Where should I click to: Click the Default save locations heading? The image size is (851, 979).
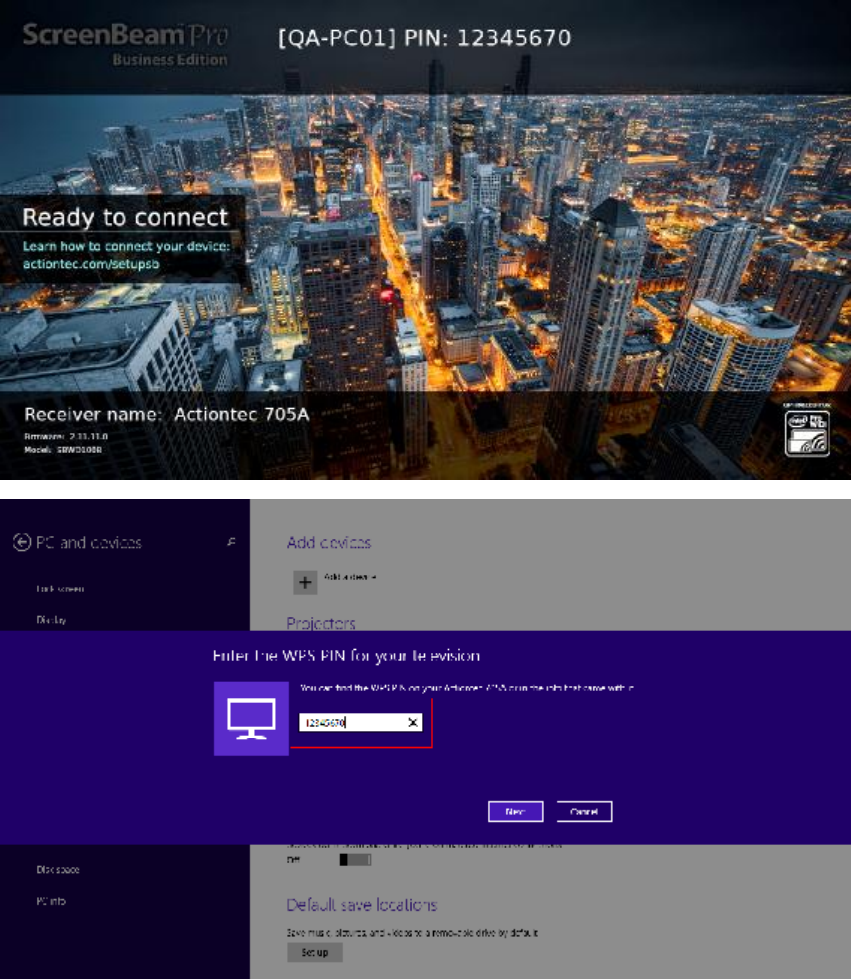click(x=362, y=905)
